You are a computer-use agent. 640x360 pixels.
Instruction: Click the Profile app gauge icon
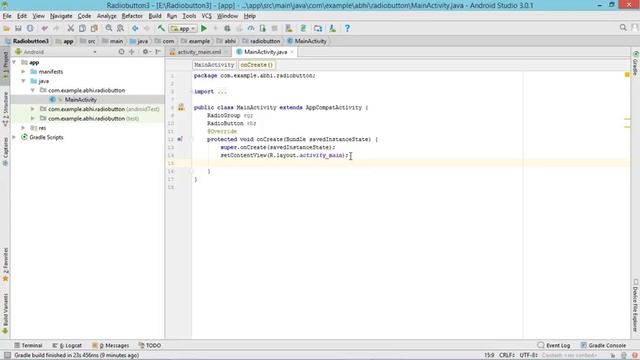[251, 29]
